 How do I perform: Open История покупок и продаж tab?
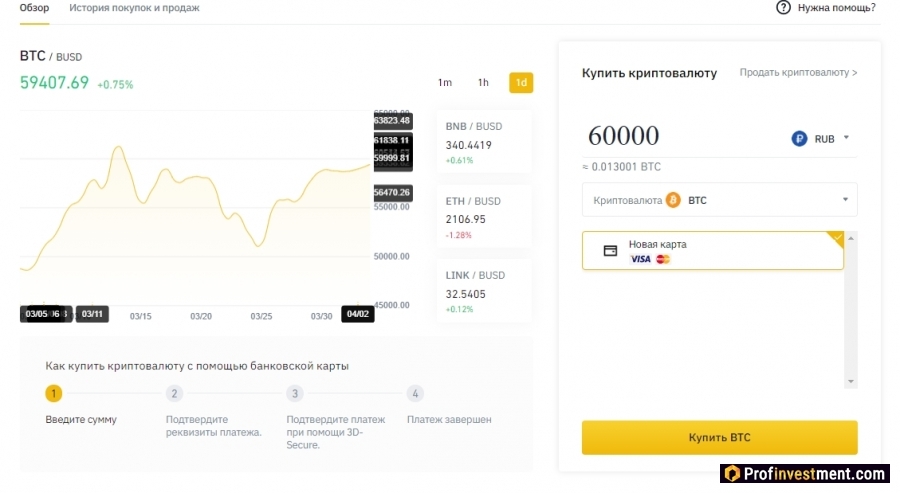click(x=134, y=8)
